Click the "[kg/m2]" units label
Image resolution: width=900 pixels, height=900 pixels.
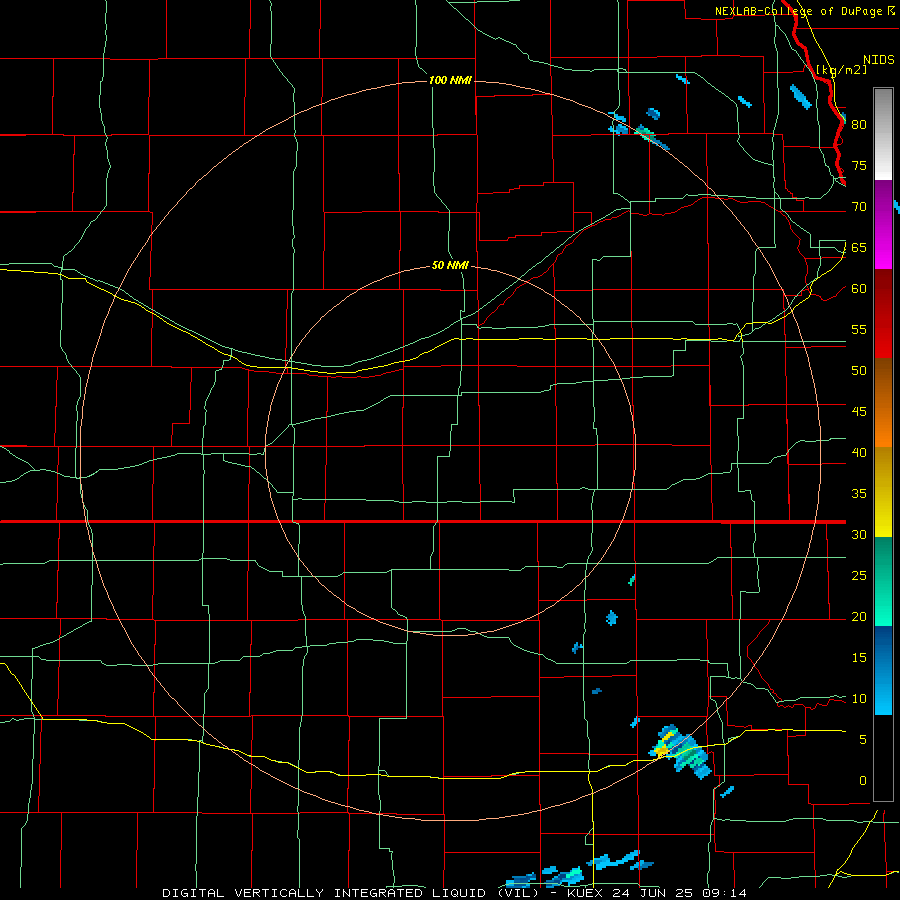pyautogui.click(x=841, y=70)
